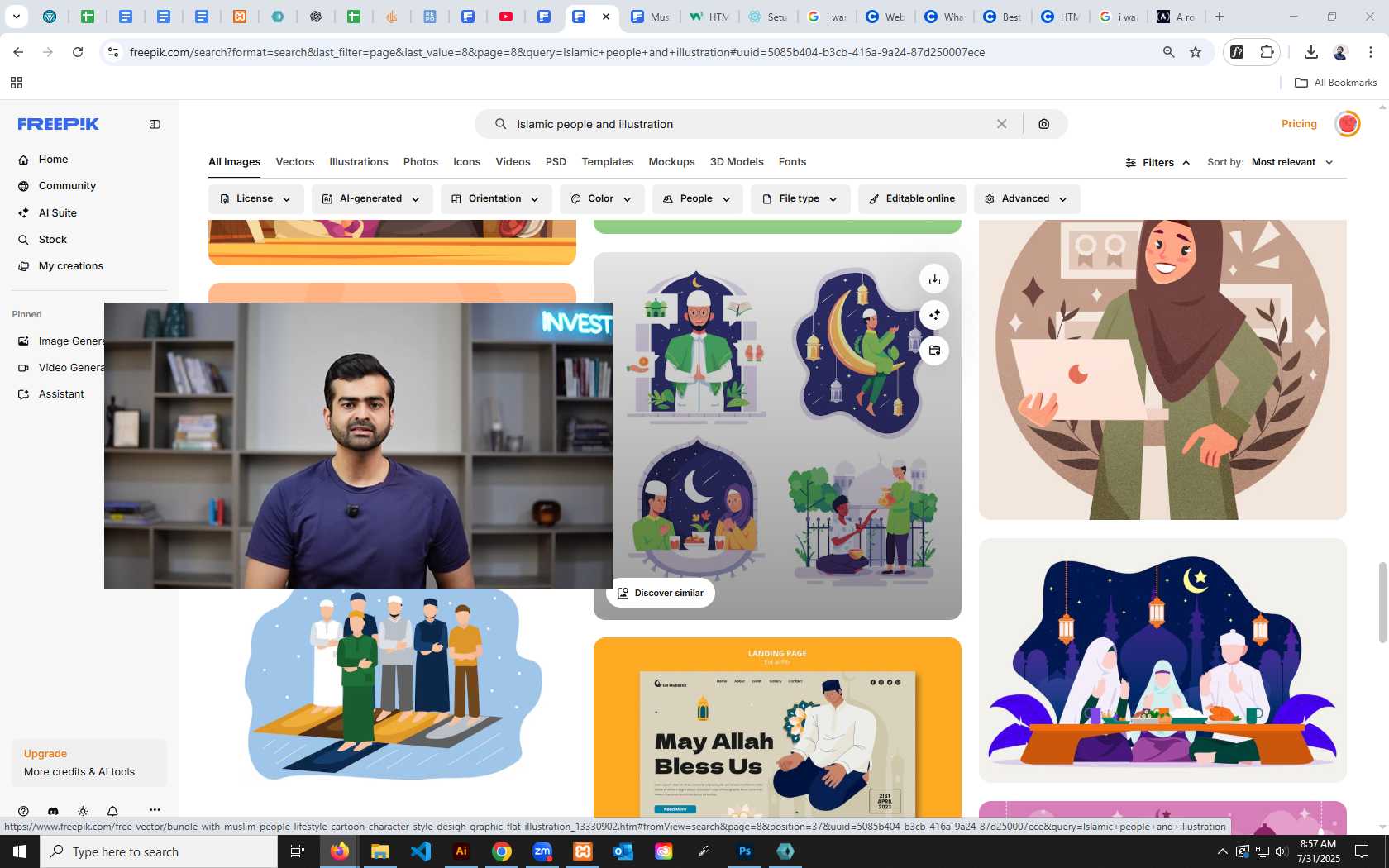The image size is (1389, 868).
Task: Click the browser reload button
Action: pyautogui.click(x=78, y=52)
